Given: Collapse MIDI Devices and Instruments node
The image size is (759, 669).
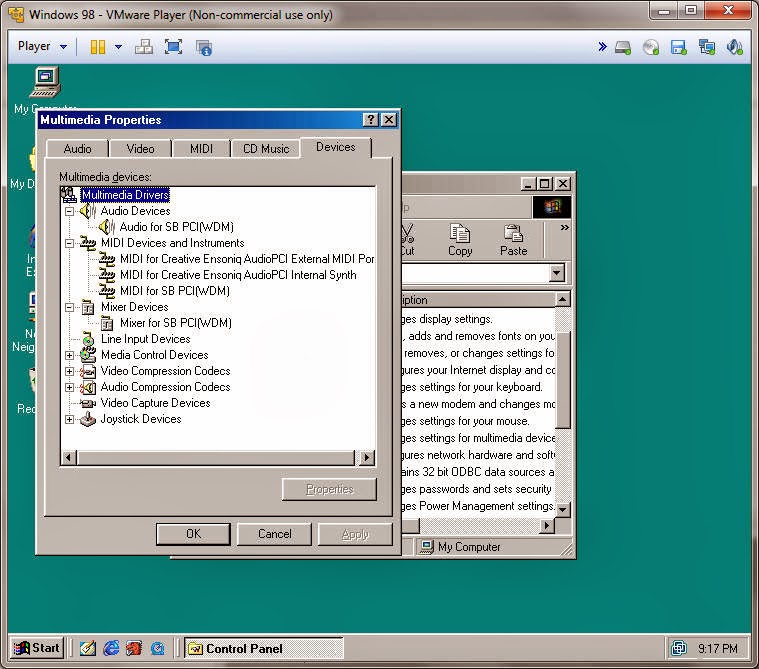Looking at the screenshot, I should tap(69, 243).
